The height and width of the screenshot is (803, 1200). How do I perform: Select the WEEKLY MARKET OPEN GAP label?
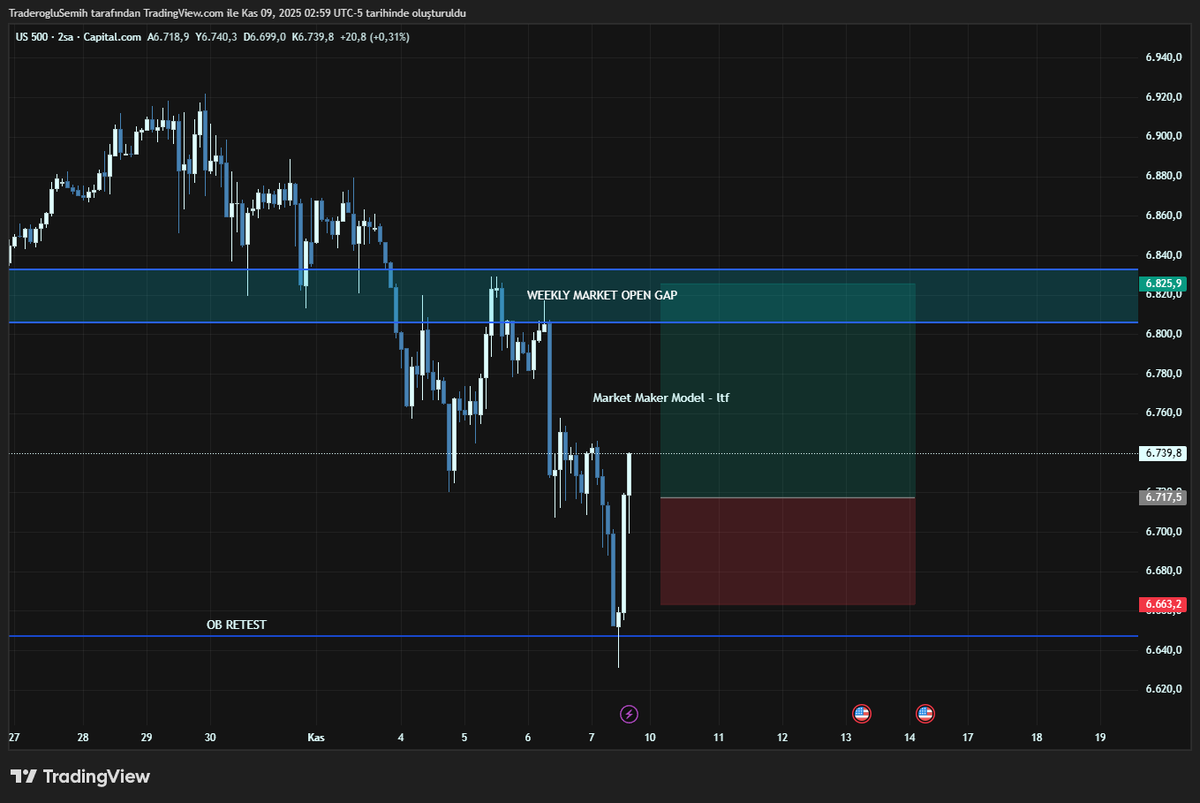(x=602, y=296)
